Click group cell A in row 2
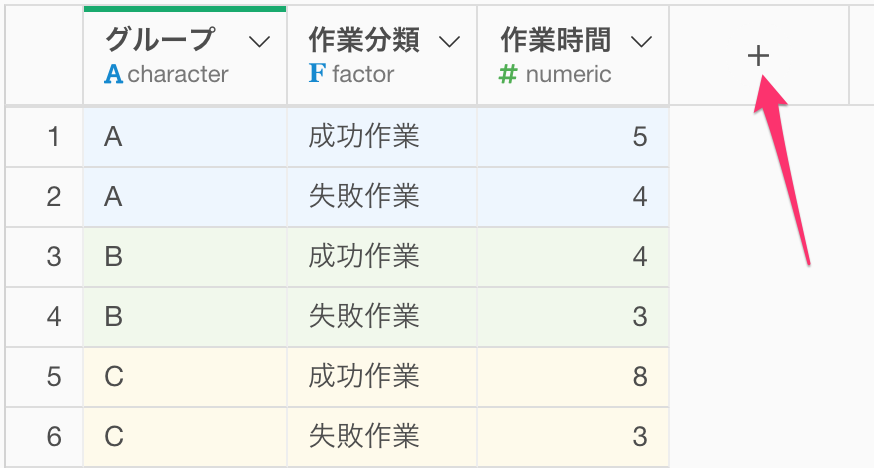 (x=185, y=197)
